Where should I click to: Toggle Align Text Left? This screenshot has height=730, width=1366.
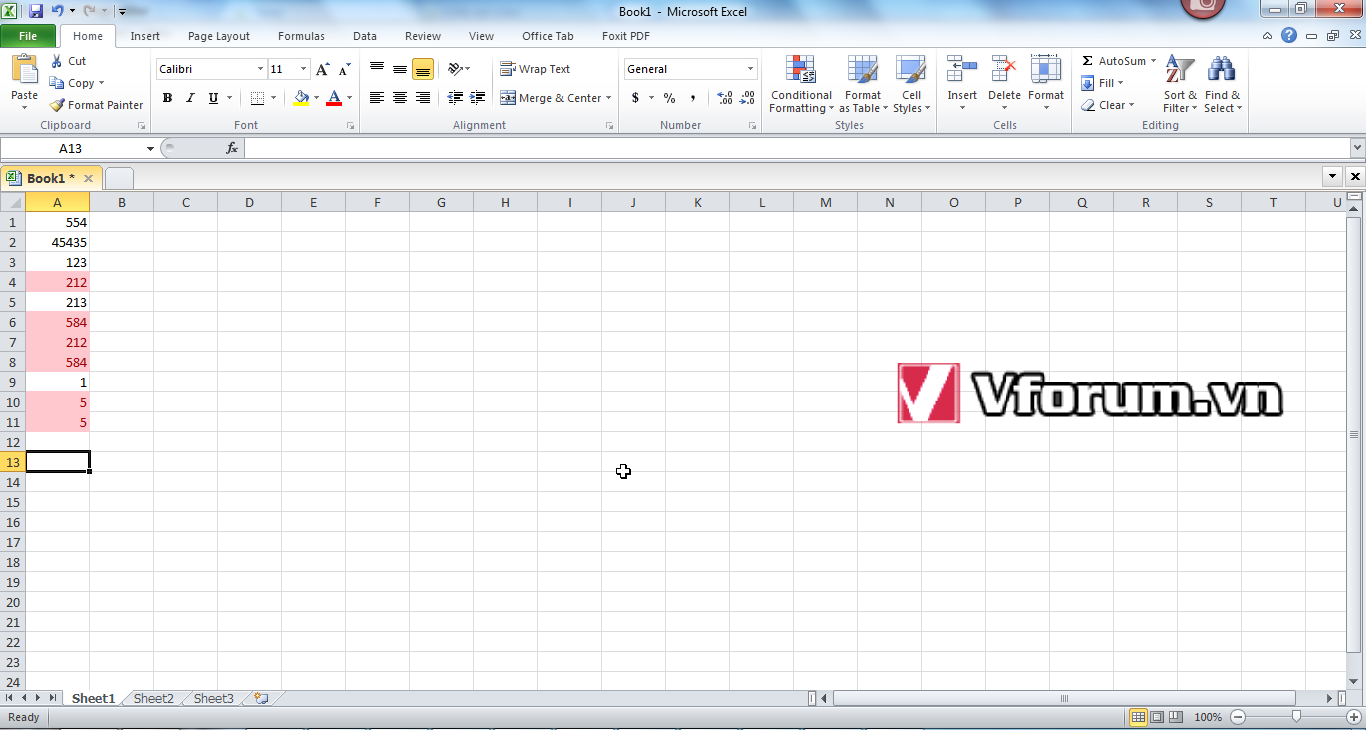377,98
